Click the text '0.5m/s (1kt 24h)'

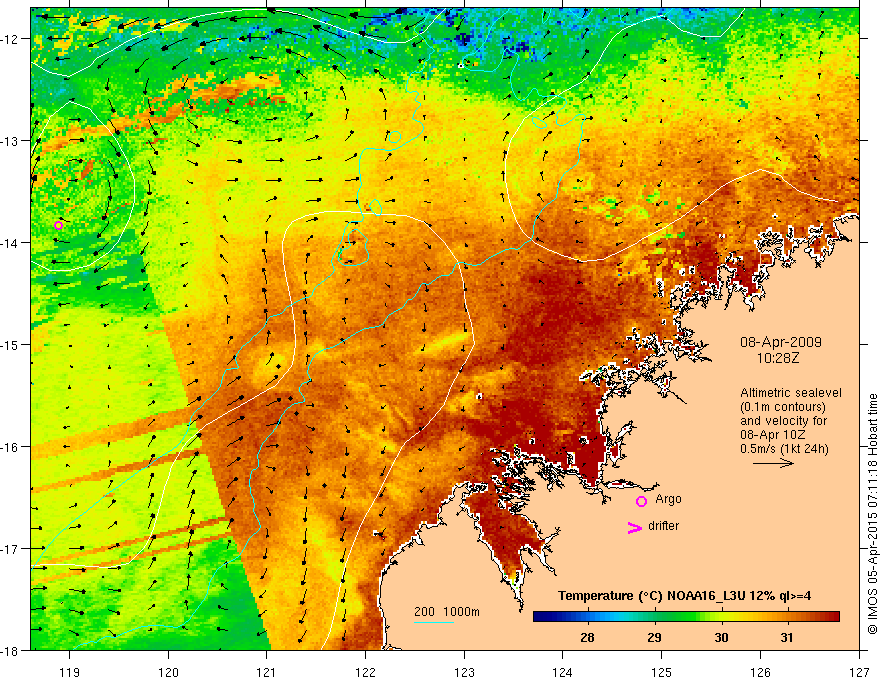pyautogui.click(x=784, y=448)
